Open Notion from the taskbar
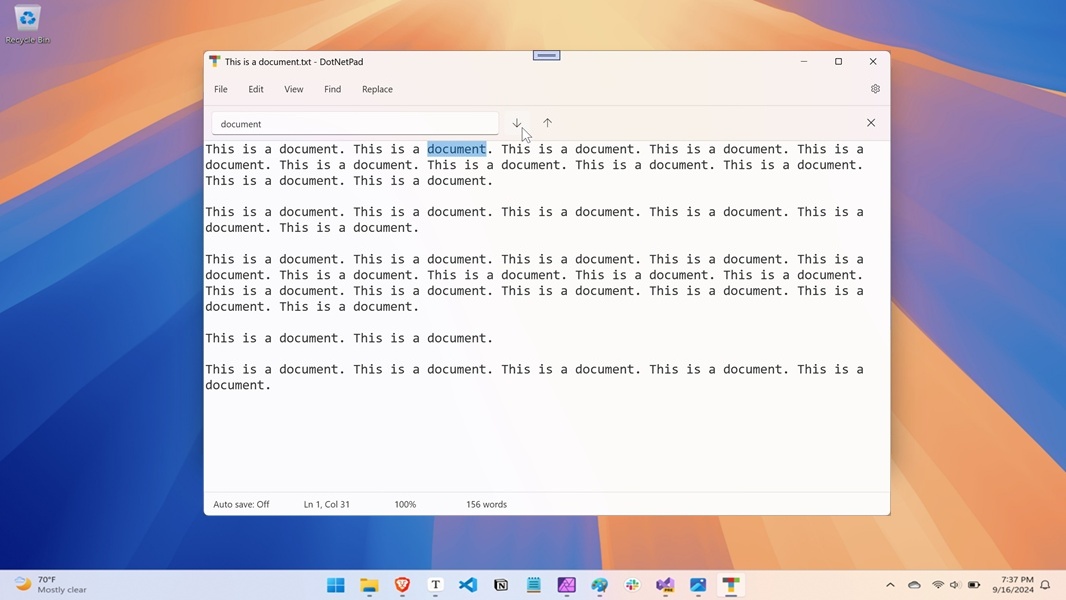Screen dimensions: 1066x600 coord(500,585)
